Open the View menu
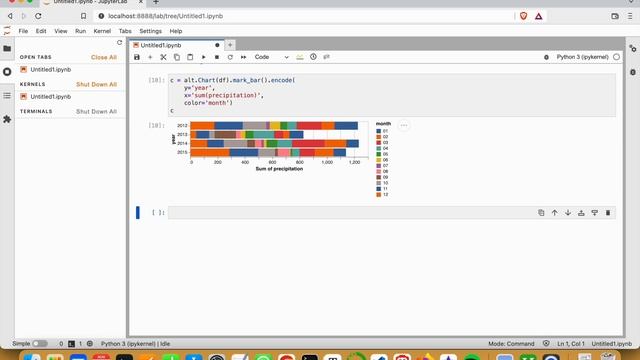The width and height of the screenshot is (640, 360). [61, 31]
